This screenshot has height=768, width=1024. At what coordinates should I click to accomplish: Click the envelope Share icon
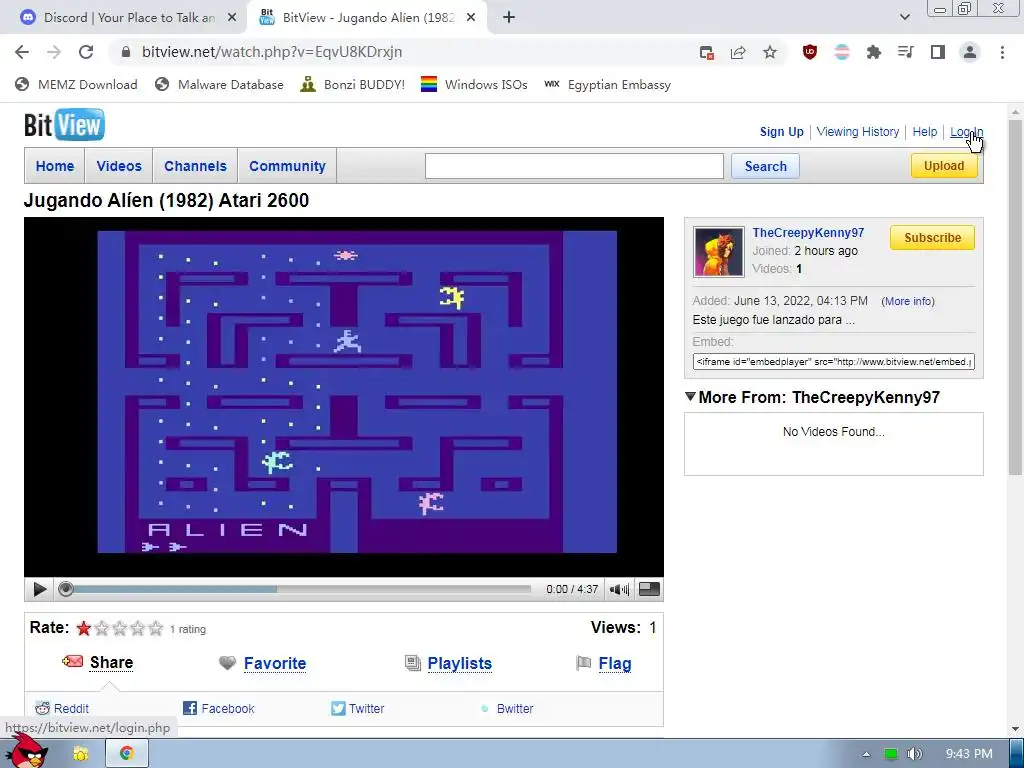(72, 662)
